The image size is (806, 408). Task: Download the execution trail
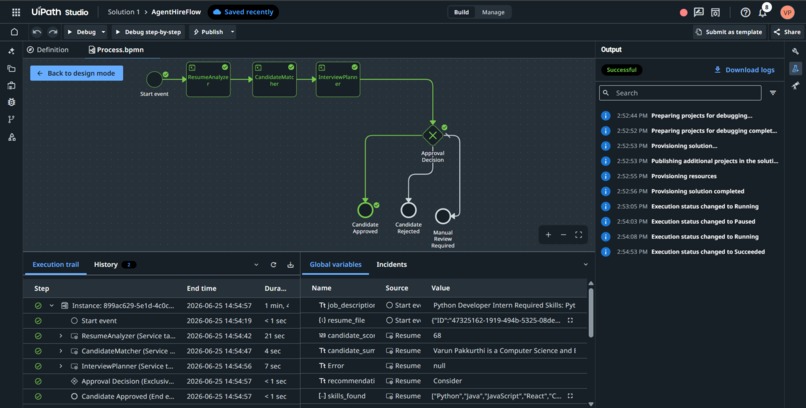coord(290,265)
